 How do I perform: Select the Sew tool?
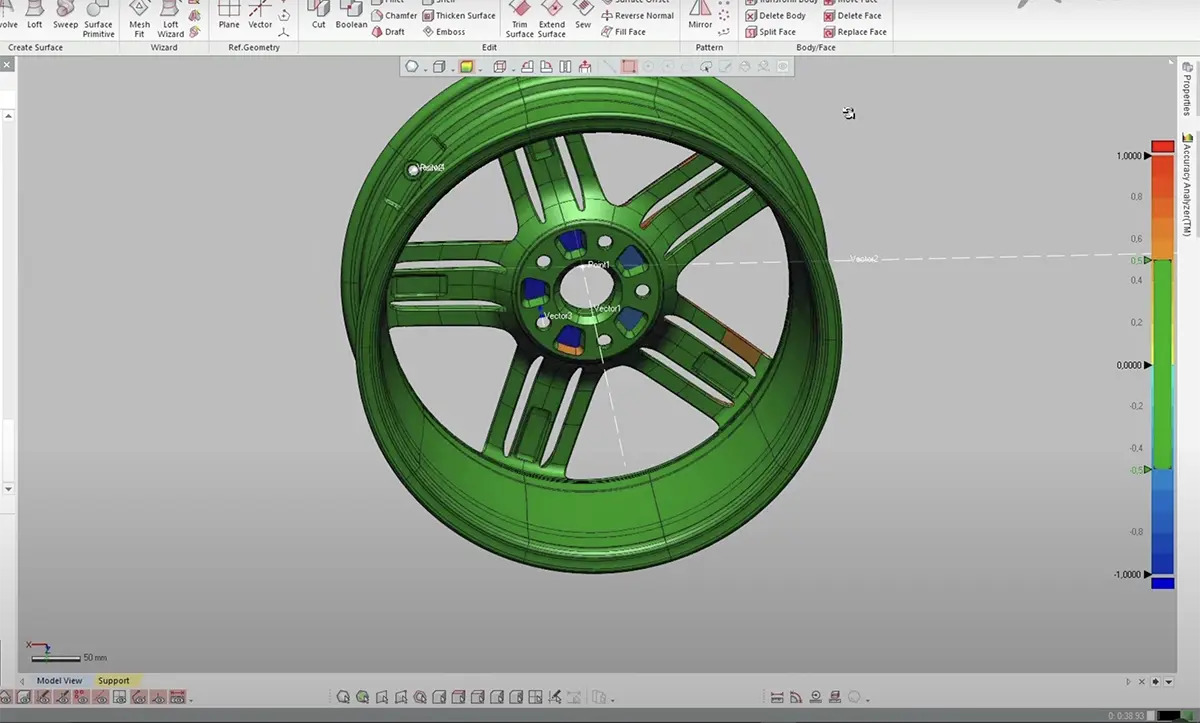point(583,15)
